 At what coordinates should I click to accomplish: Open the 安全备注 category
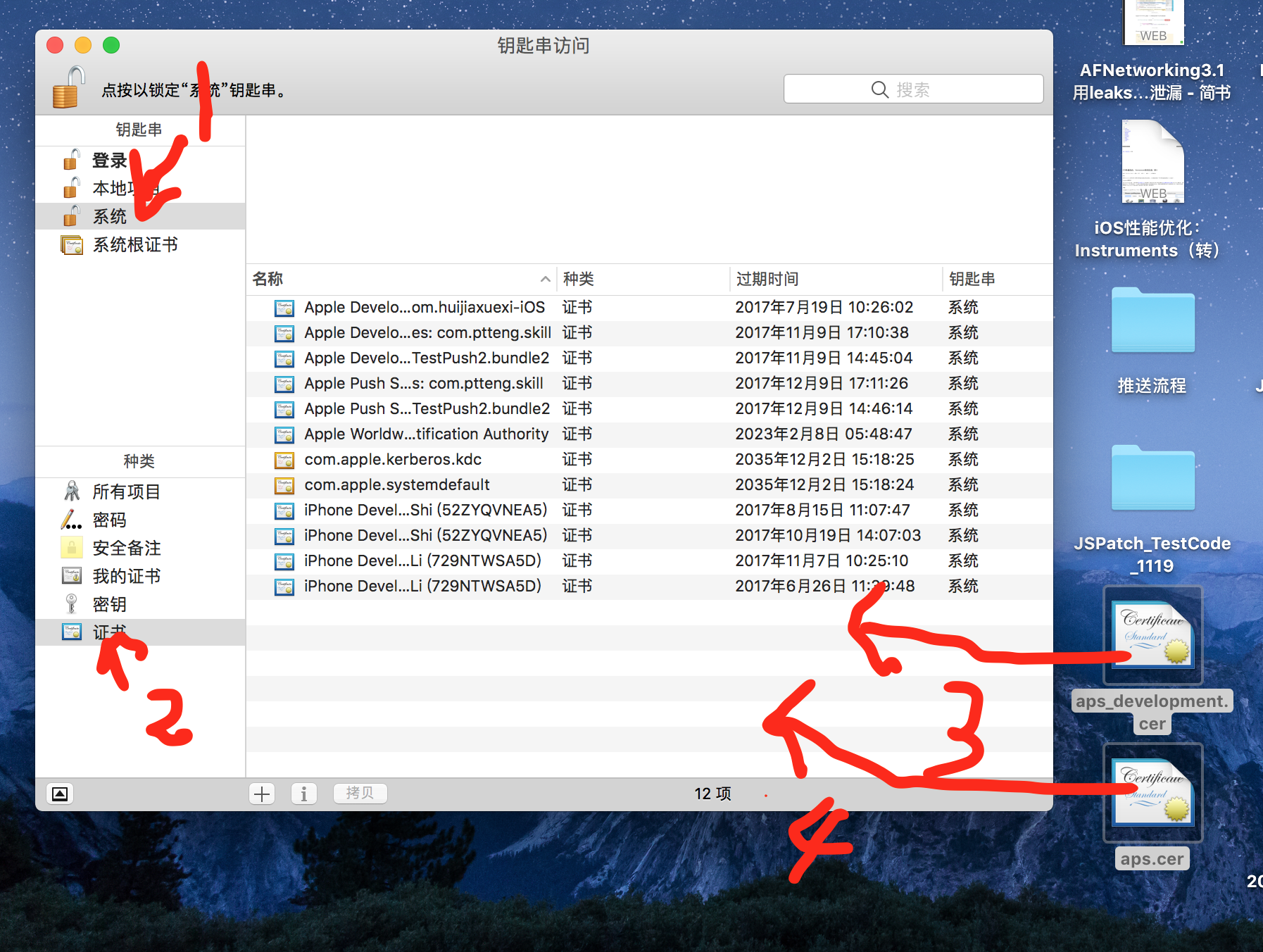click(126, 548)
